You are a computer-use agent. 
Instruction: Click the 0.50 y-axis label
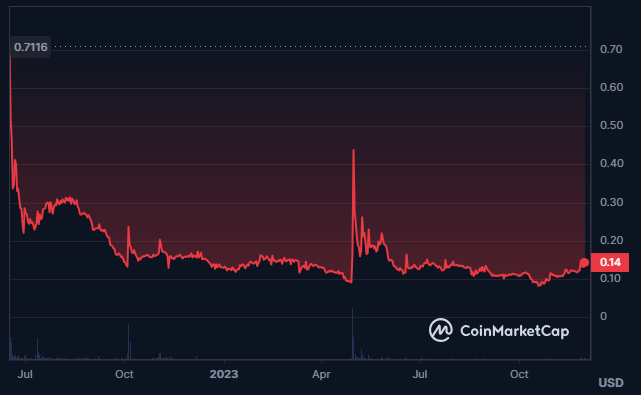pyautogui.click(x=611, y=125)
